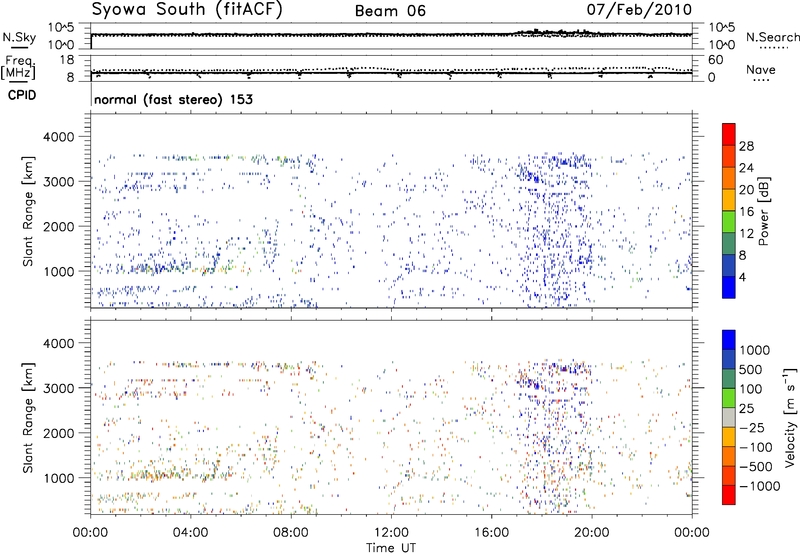This screenshot has height=554, width=800.
Task: Click Velocity colorbar segment above the 1000 label
Action: pos(729,340)
